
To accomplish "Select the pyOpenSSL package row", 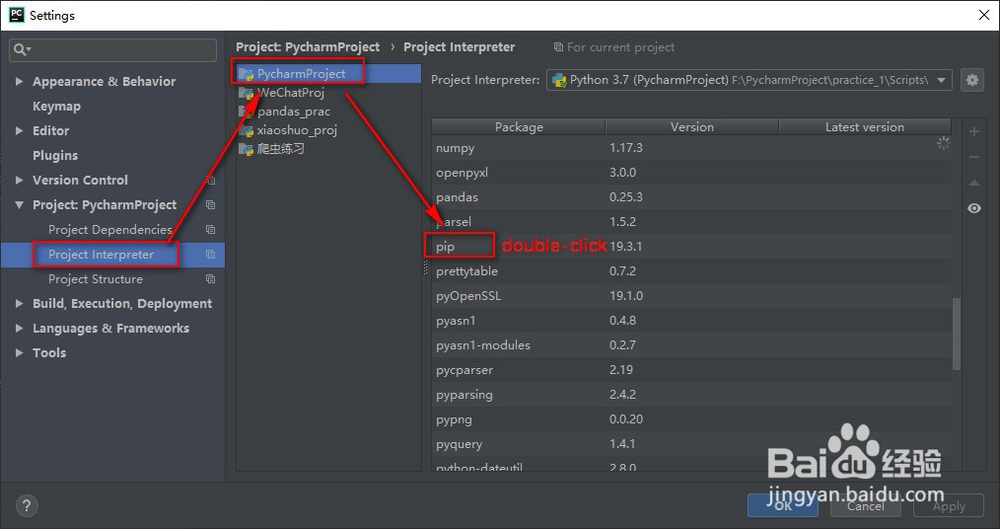I will pyautogui.click(x=691, y=296).
